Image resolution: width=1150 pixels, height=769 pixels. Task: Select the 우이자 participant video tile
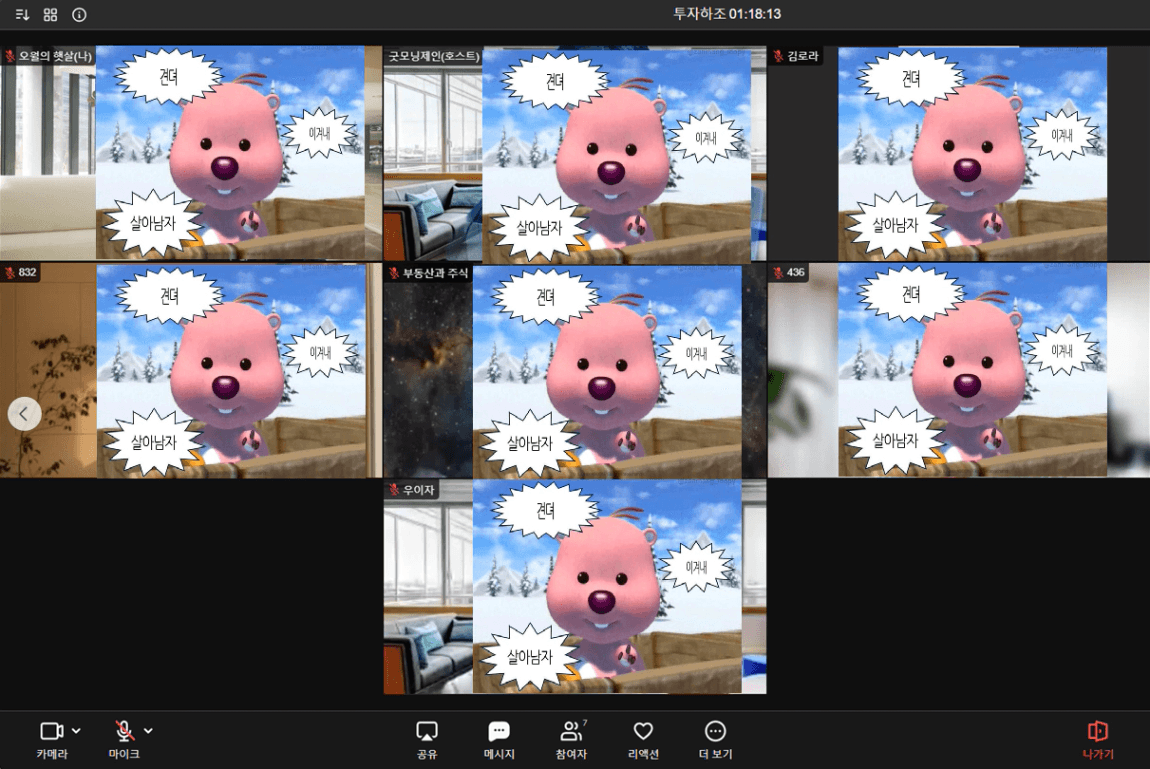[575, 587]
